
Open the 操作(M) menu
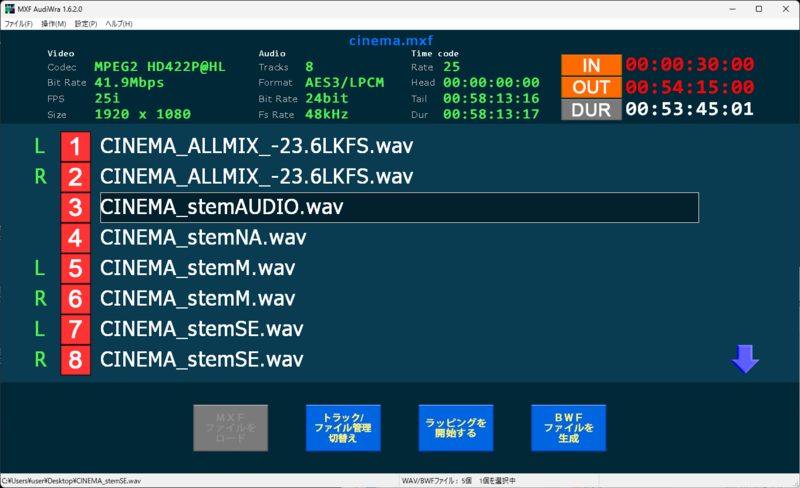point(54,23)
